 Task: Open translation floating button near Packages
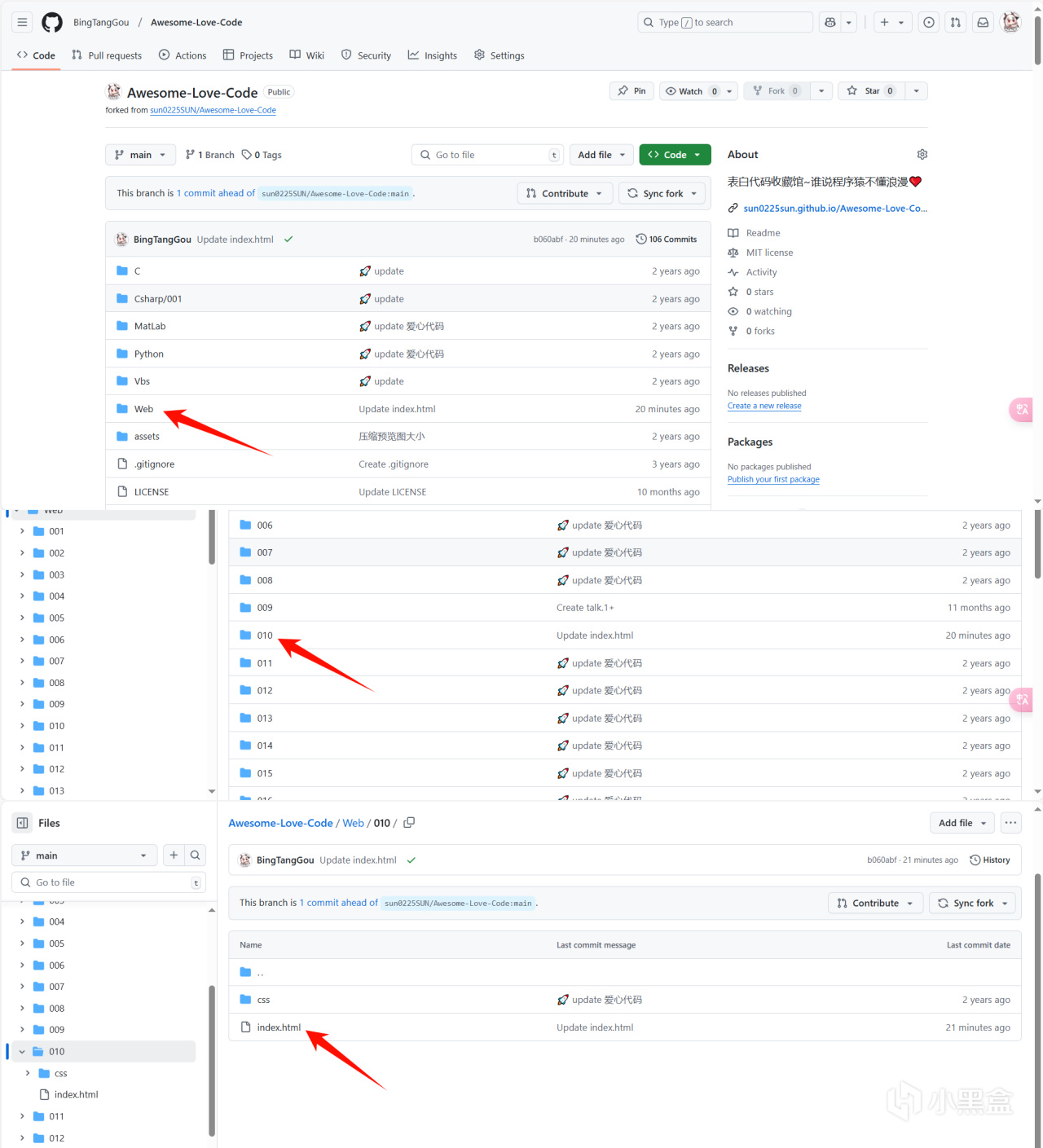pos(1022,409)
